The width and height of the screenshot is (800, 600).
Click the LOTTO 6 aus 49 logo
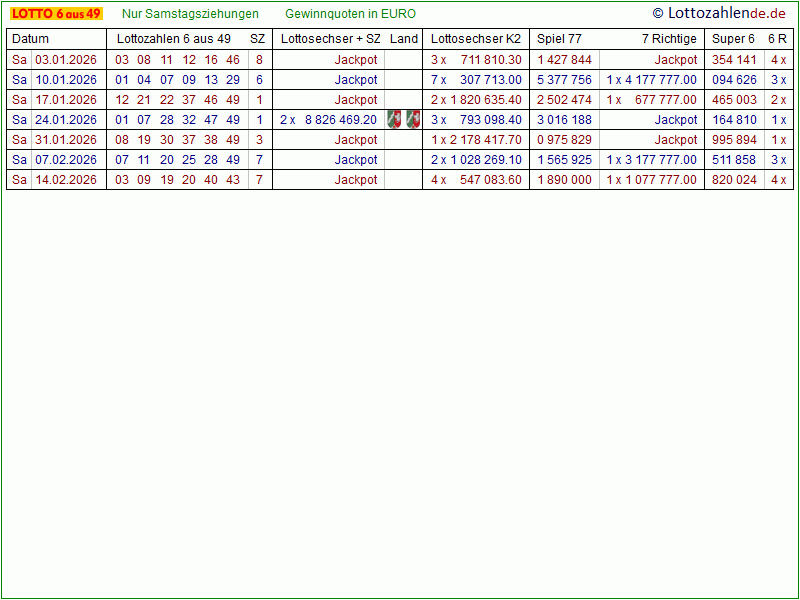(x=57, y=14)
